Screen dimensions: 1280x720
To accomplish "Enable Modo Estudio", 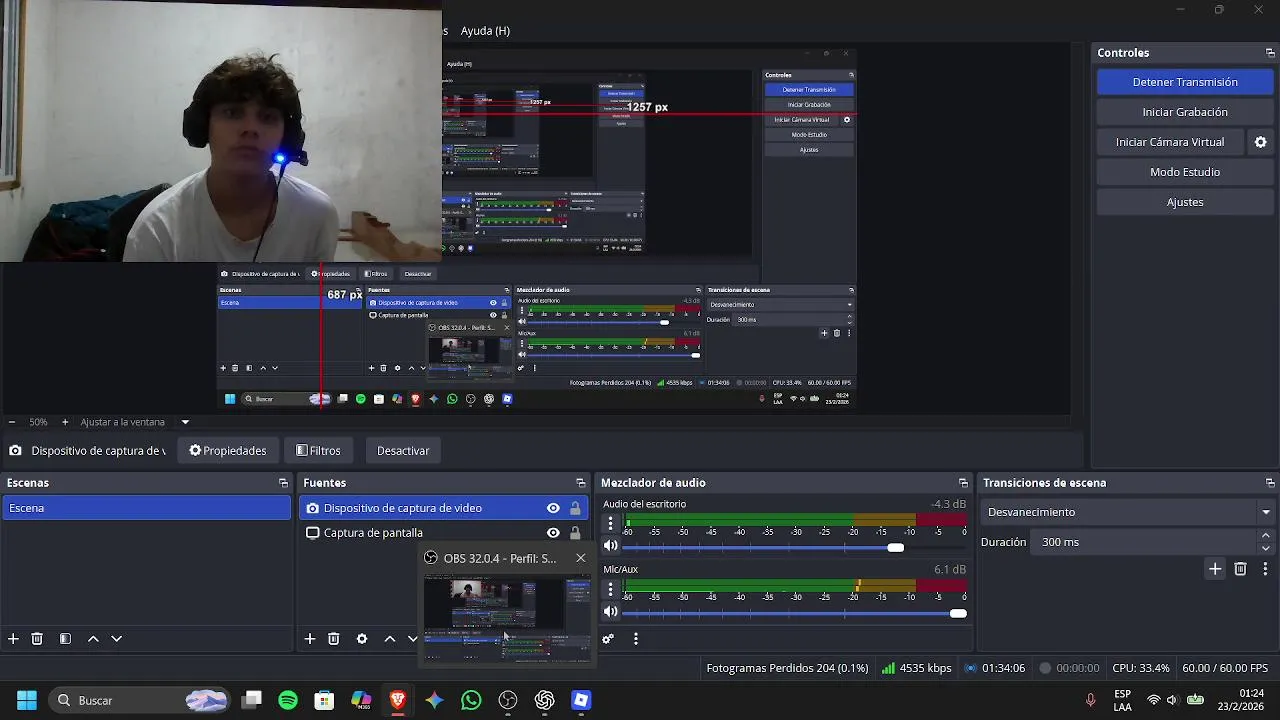I will [x=1185, y=172].
